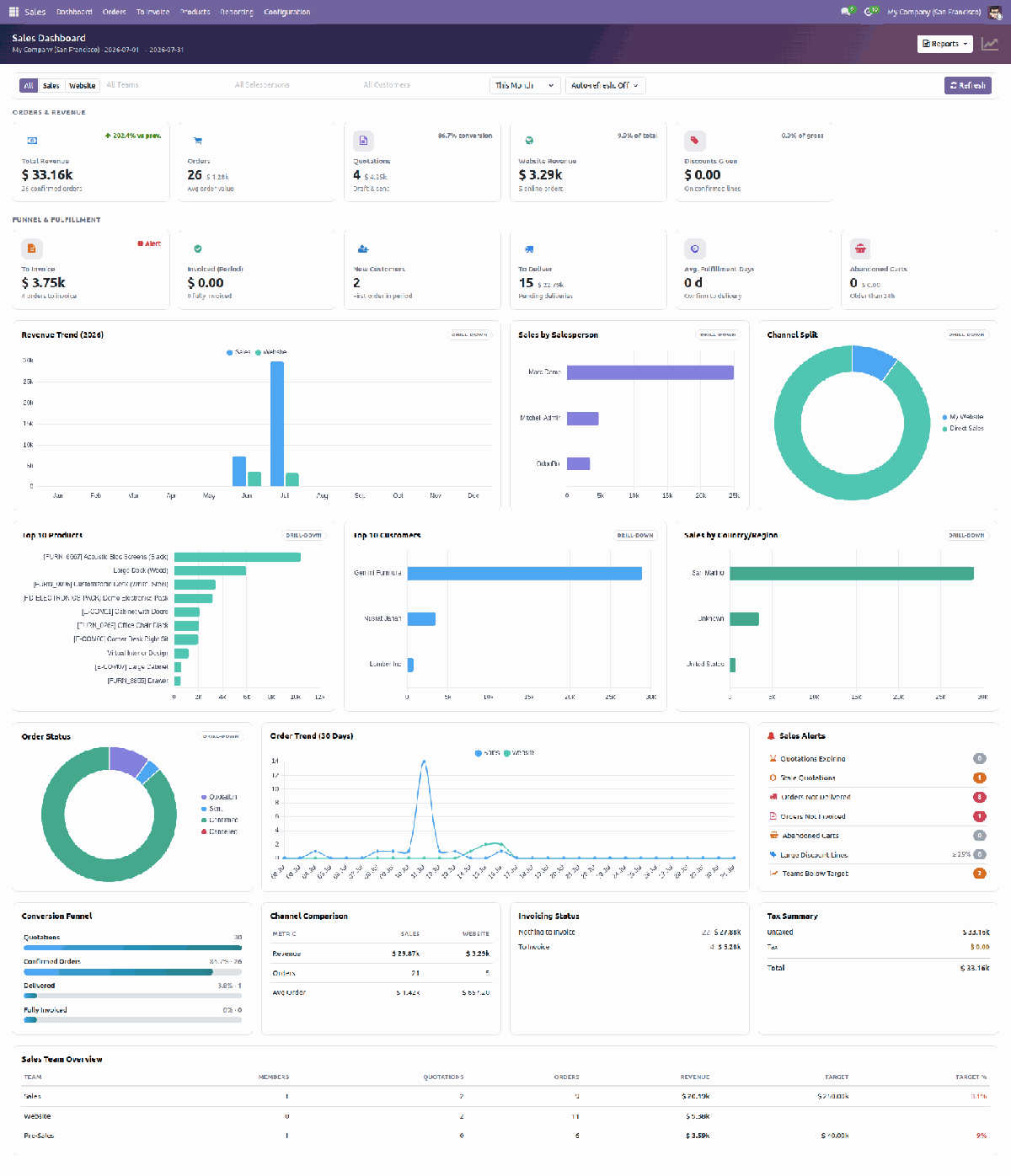This screenshot has width=1011, height=1176.
Task: Toggle My Website in Channel Split legend
Action: pyautogui.click(x=963, y=417)
